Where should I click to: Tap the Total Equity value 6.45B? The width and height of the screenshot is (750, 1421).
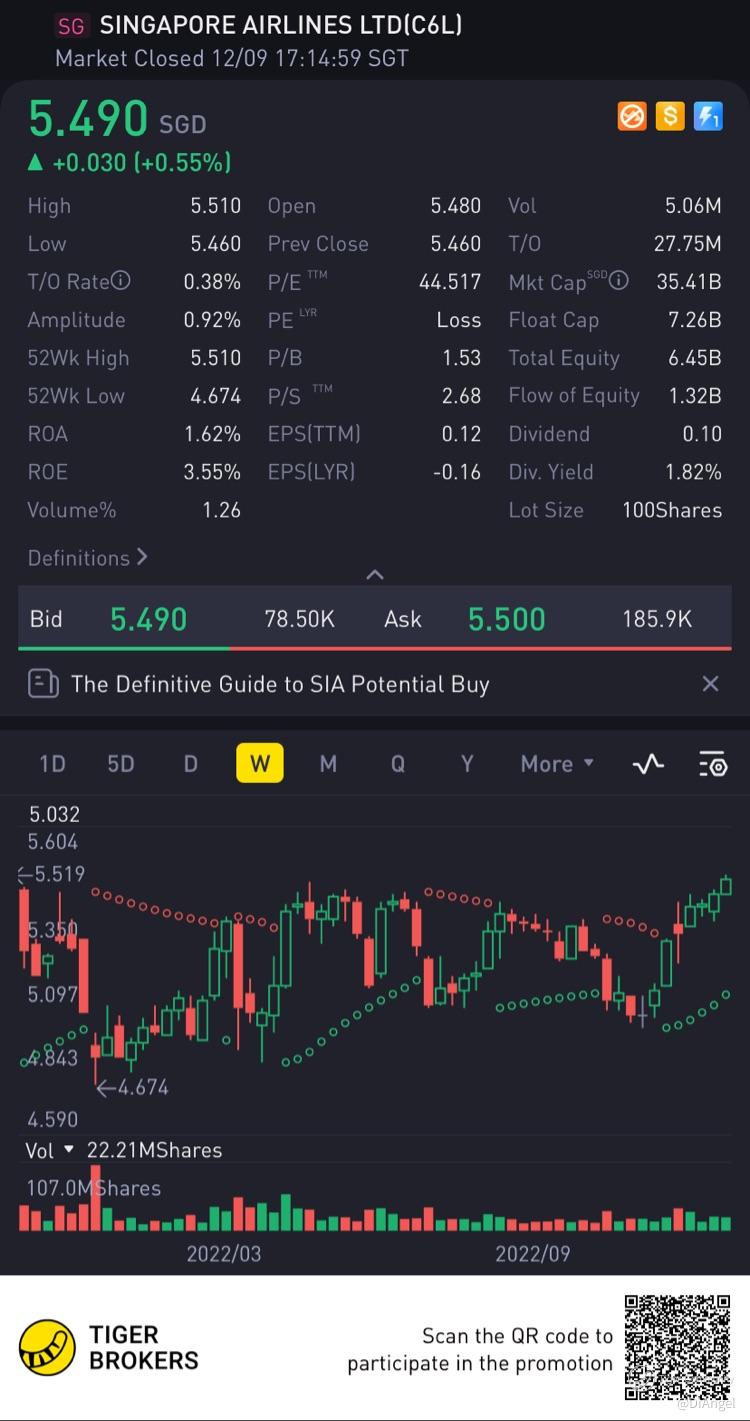tap(695, 358)
